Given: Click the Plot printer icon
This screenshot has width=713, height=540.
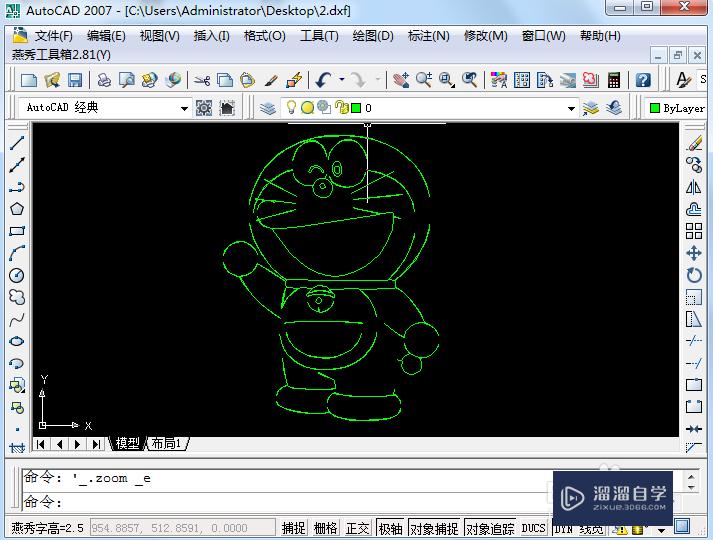Looking at the screenshot, I should 105,80.
